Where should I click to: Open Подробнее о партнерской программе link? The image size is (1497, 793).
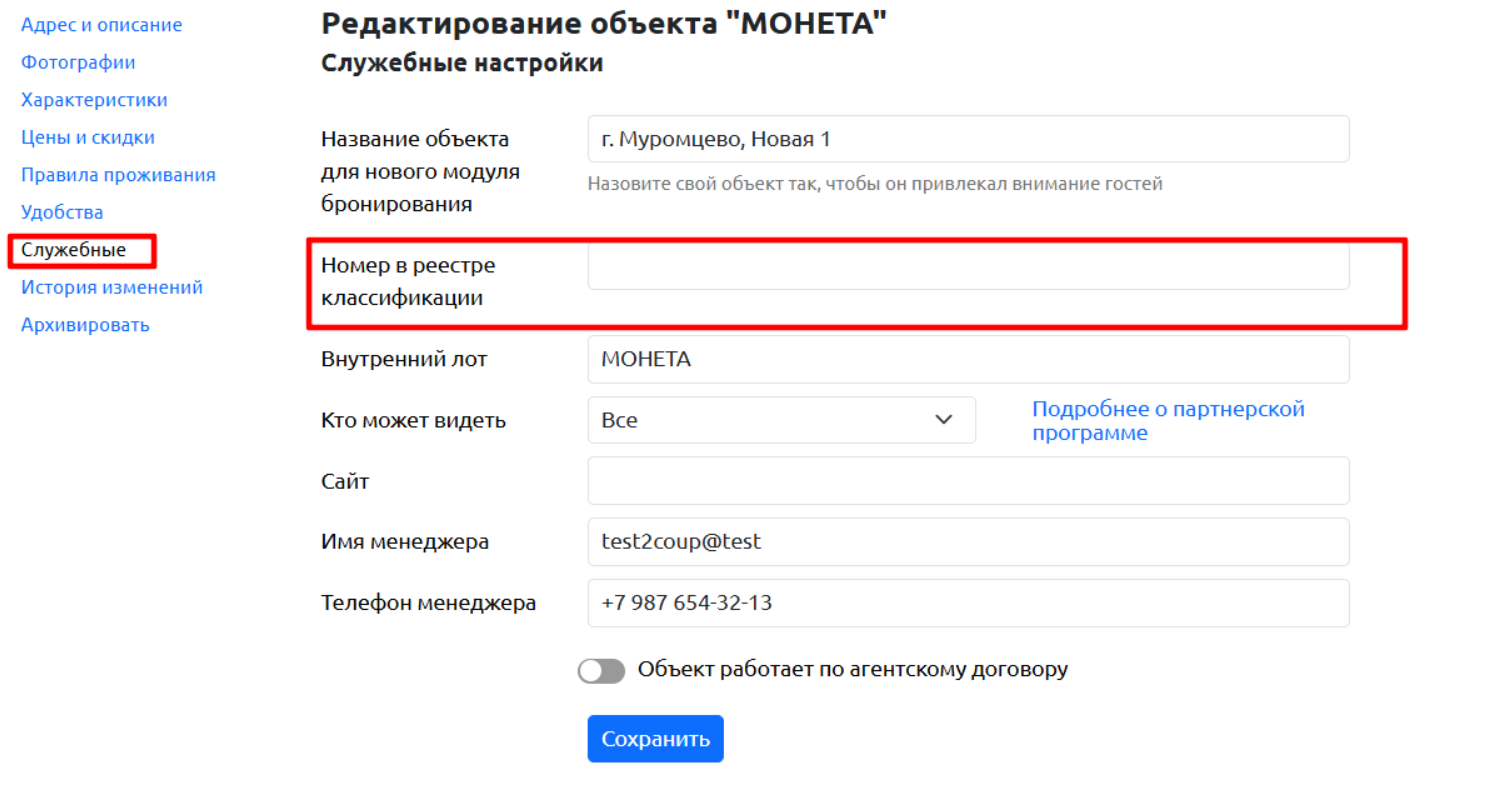click(1168, 421)
